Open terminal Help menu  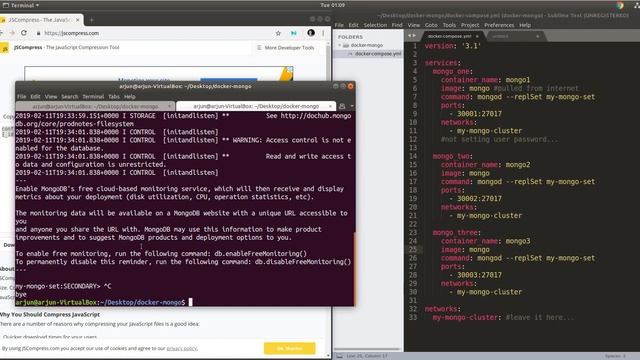tap(130, 97)
